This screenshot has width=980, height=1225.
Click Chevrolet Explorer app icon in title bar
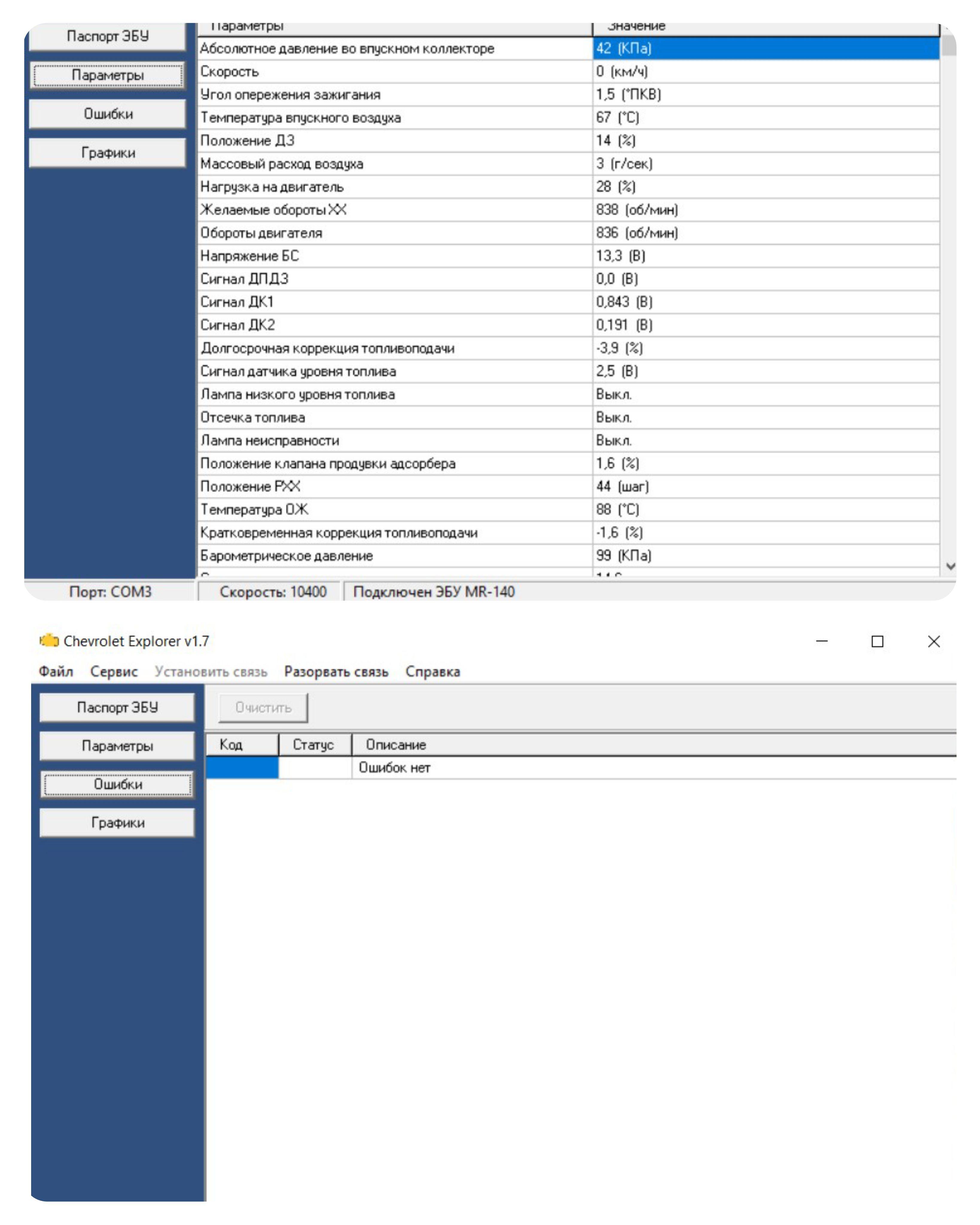(x=49, y=640)
